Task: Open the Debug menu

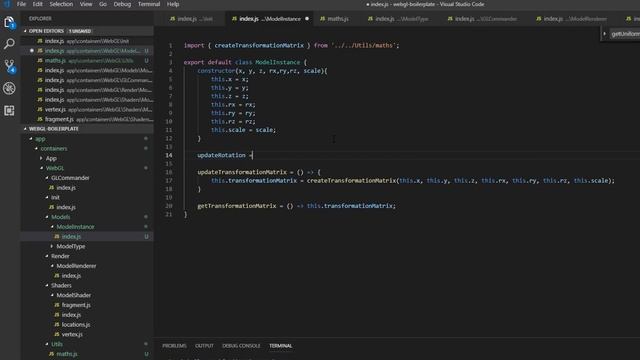Action: pyautogui.click(x=122, y=4)
